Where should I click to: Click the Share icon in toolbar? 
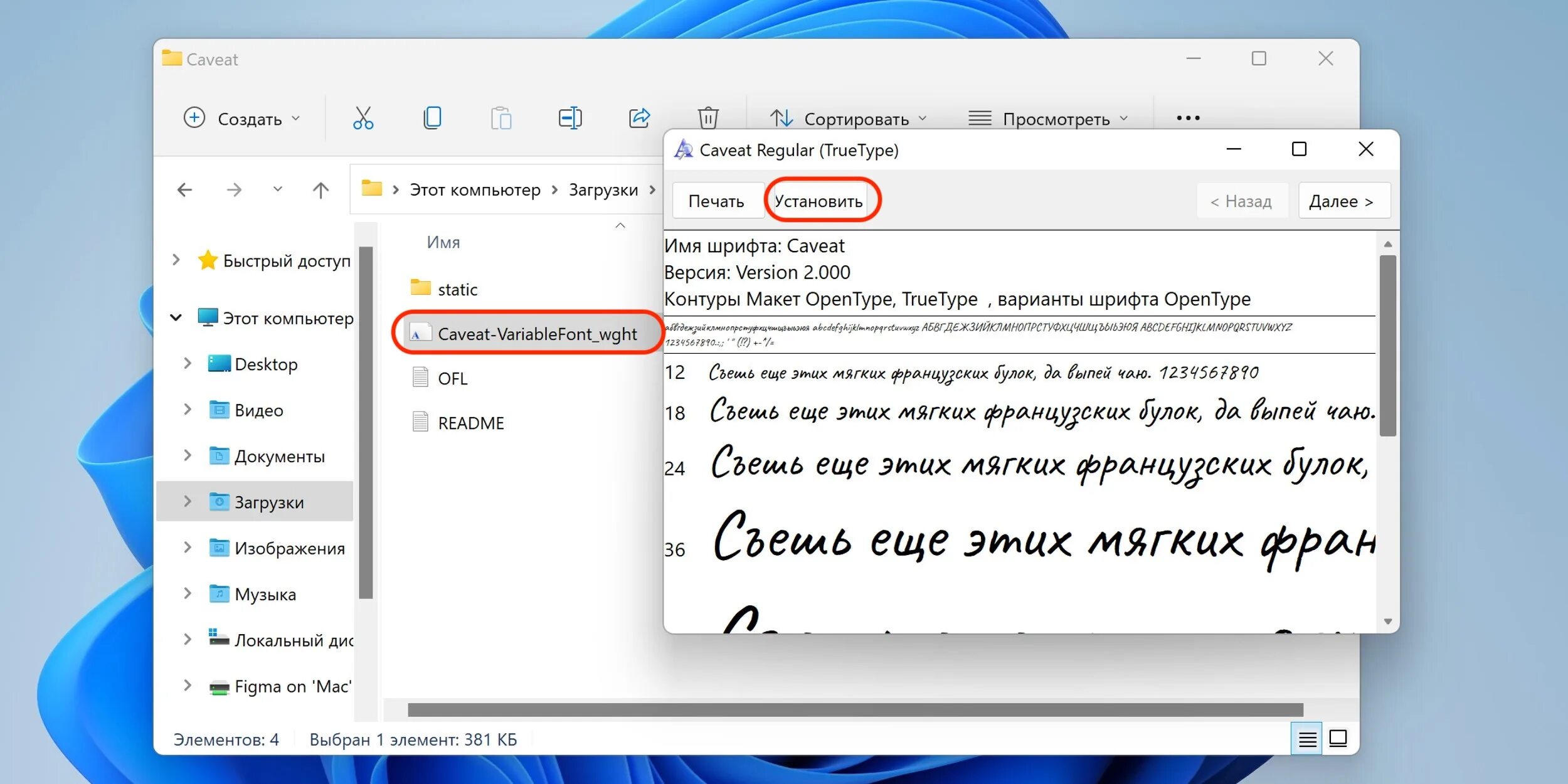tap(639, 118)
